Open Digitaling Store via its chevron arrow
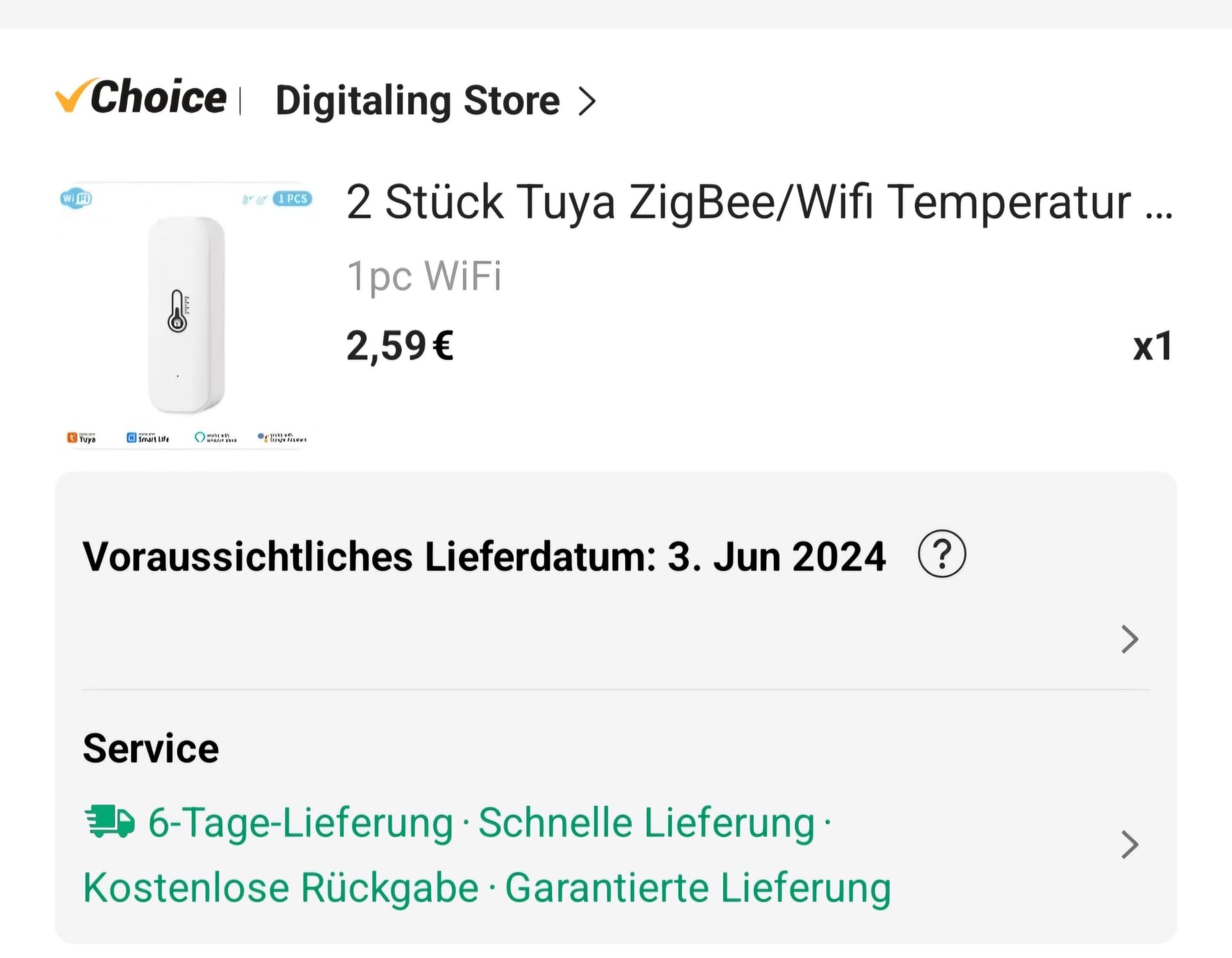The height and width of the screenshot is (958, 1232). tap(586, 101)
